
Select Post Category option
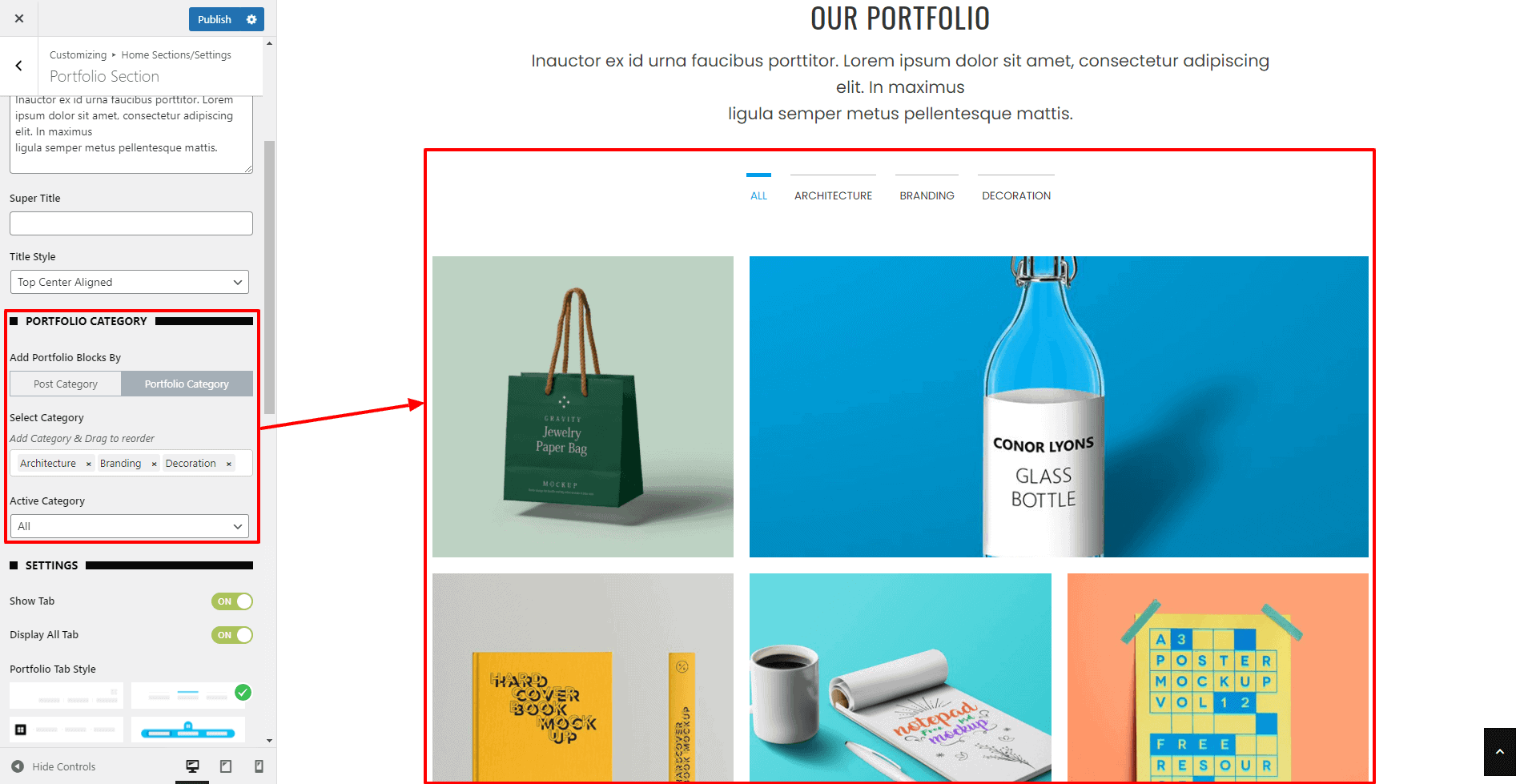(66, 384)
